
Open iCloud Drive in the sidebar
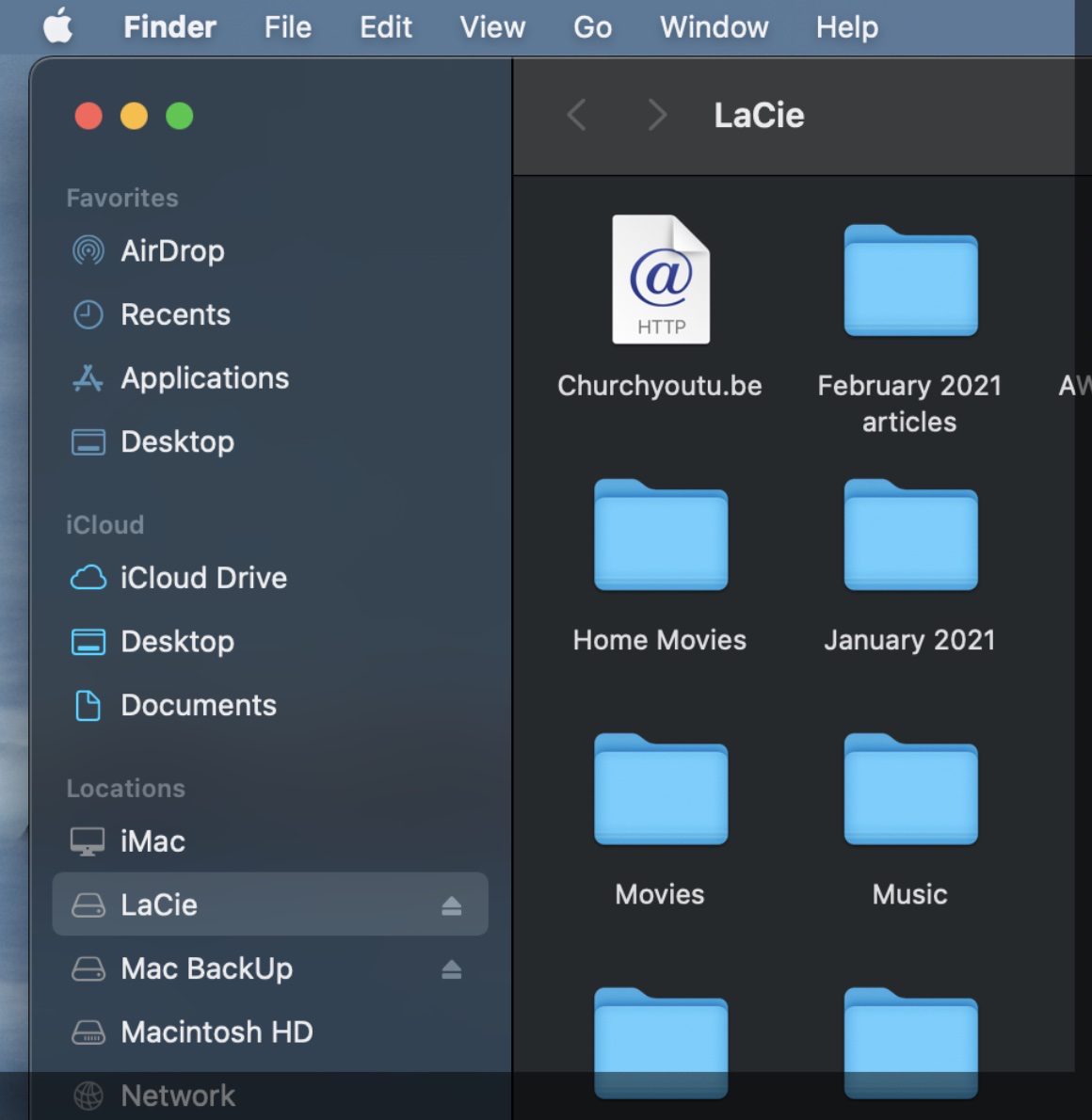click(x=203, y=578)
